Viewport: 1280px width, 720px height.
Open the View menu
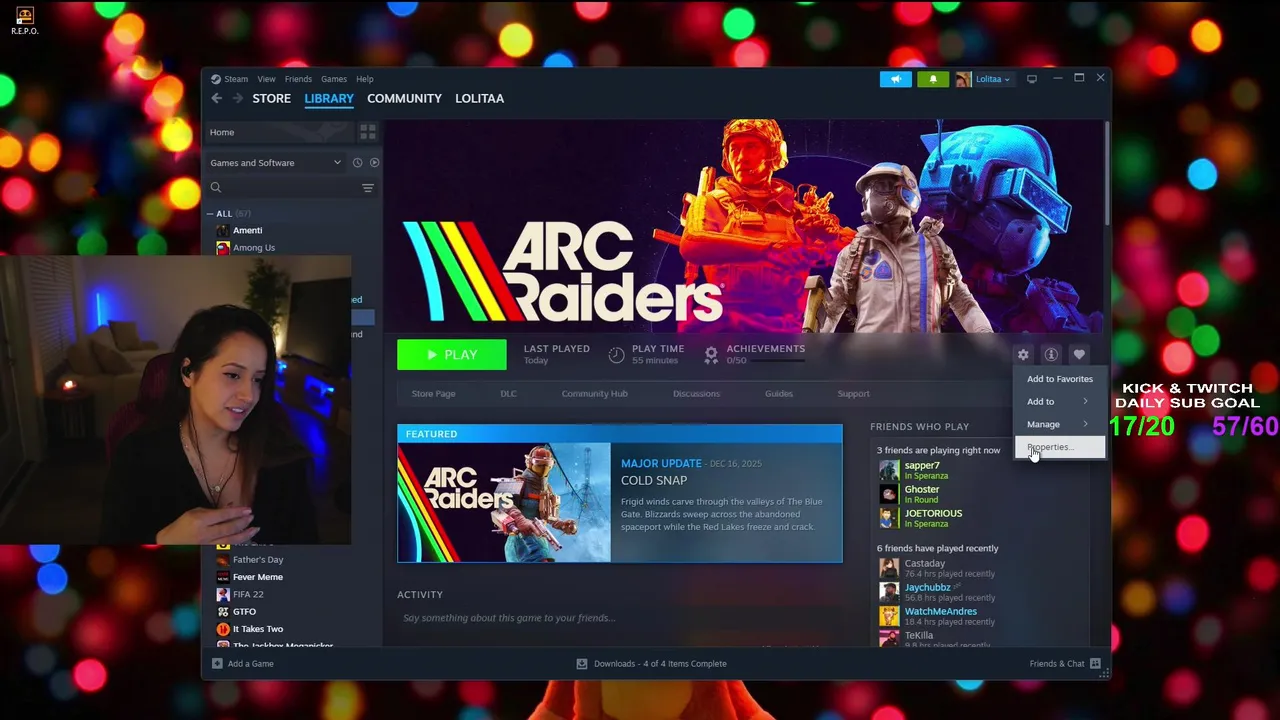click(266, 79)
